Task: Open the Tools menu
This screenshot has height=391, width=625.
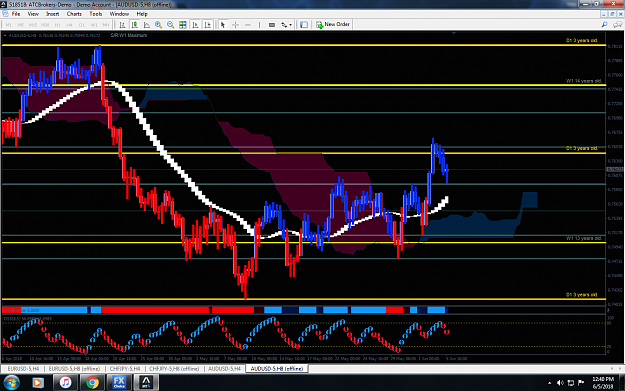Action: [96, 14]
